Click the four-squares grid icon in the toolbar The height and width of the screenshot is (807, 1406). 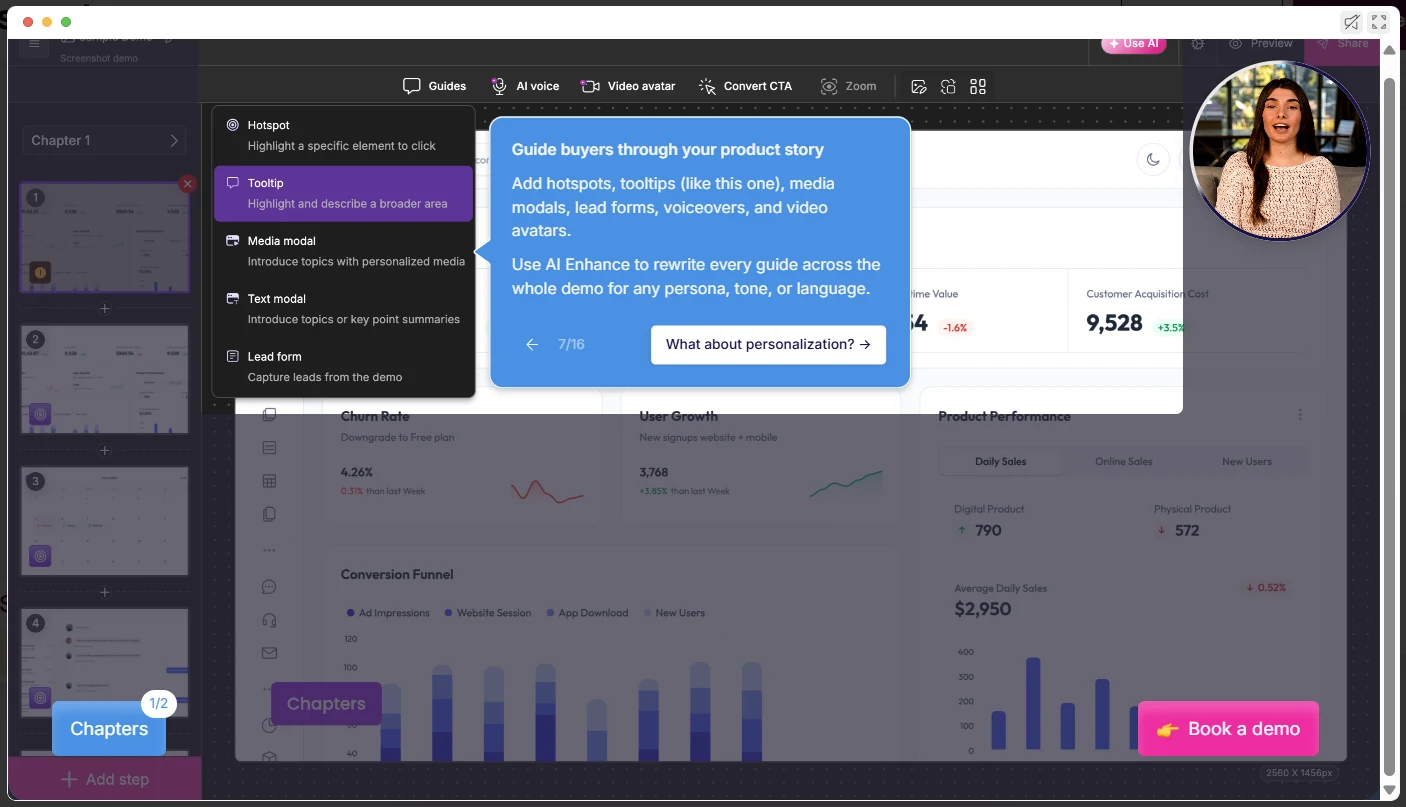(978, 87)
